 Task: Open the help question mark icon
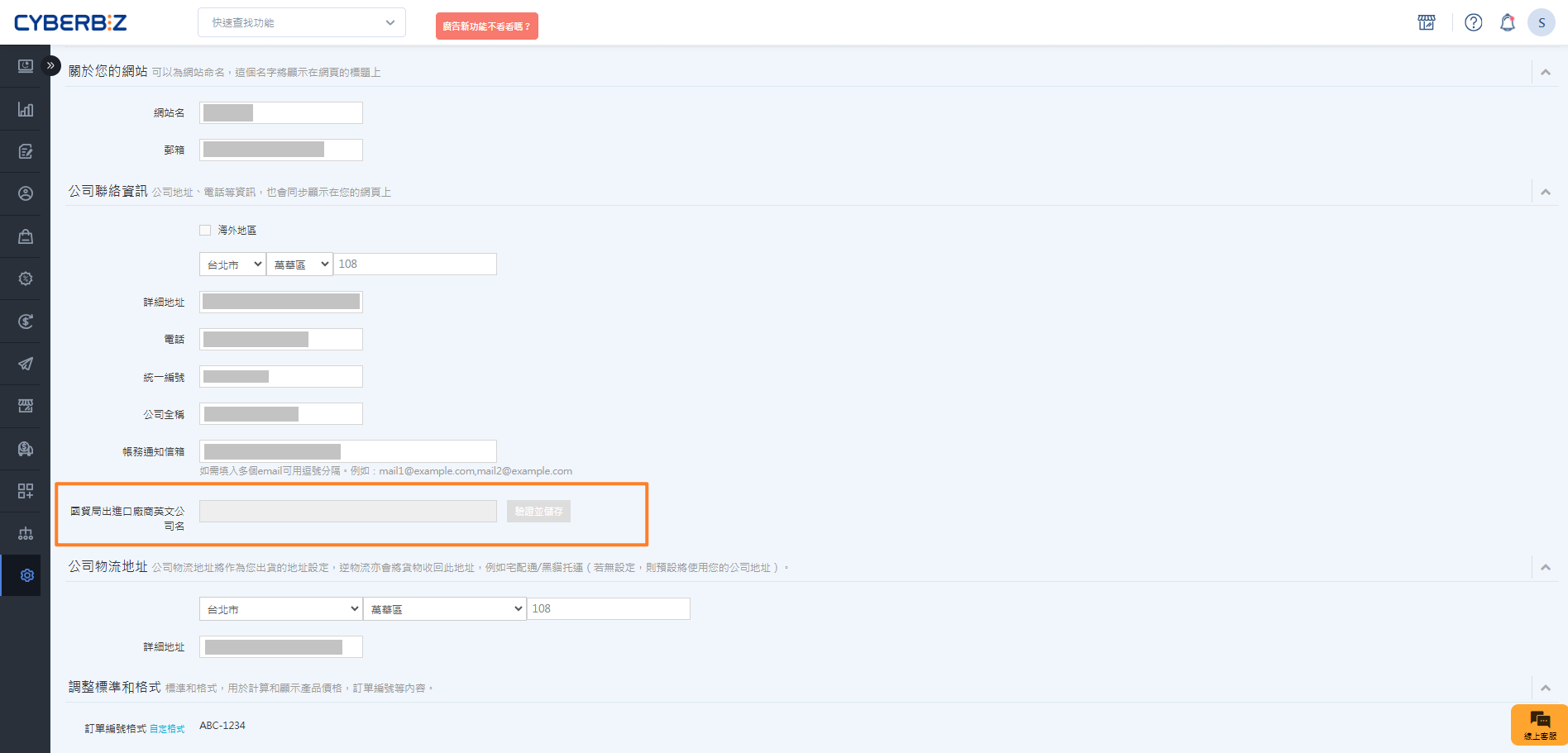coord(1473,22)
